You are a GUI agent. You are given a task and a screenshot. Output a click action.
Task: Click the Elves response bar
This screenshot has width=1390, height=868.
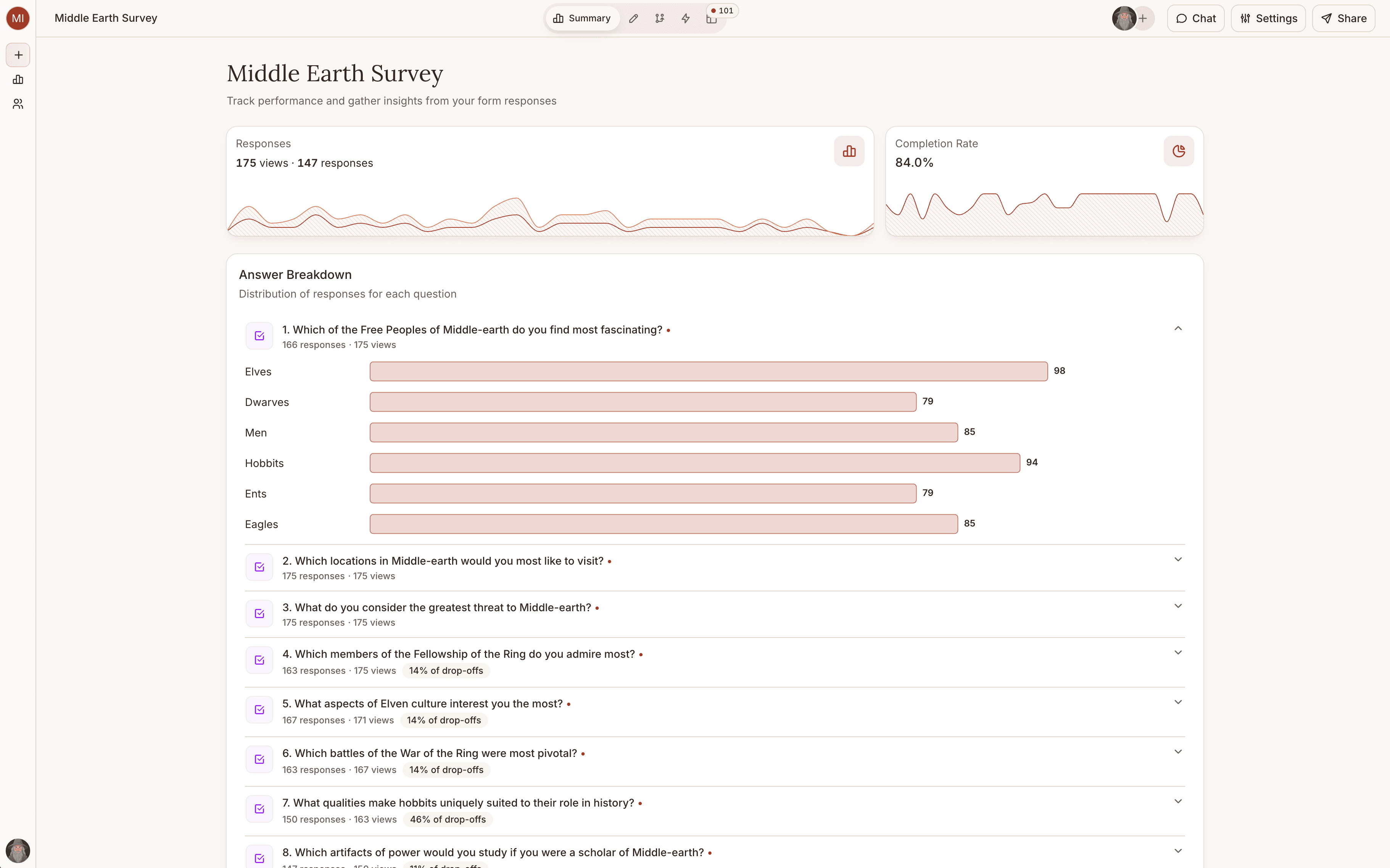[x=708, y=371]
